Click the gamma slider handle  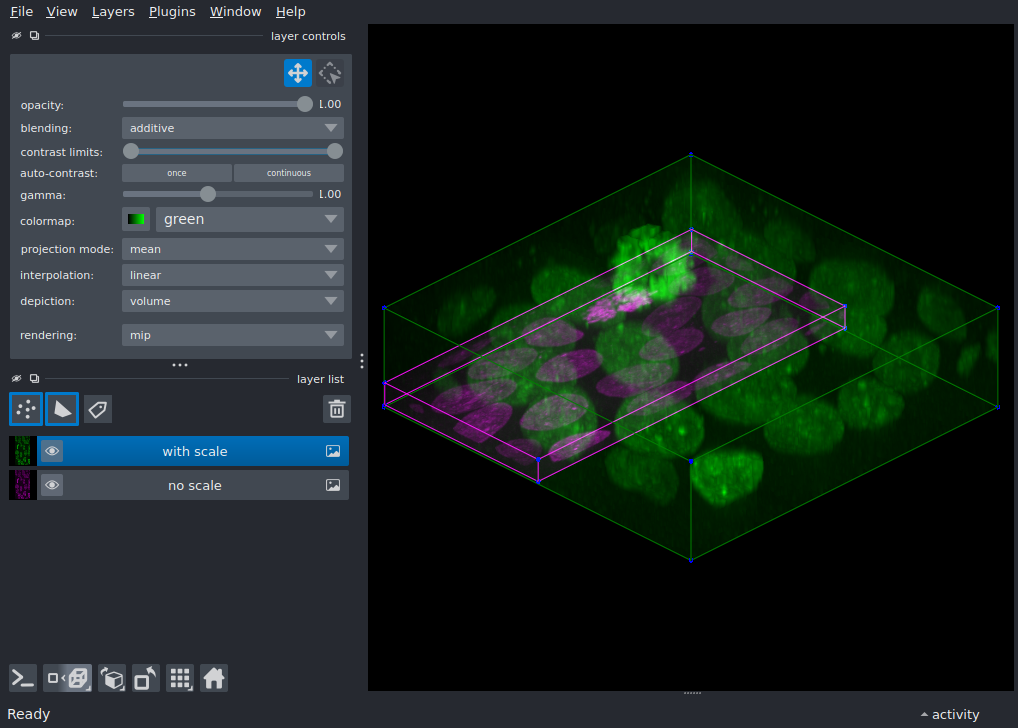point(208,194)
